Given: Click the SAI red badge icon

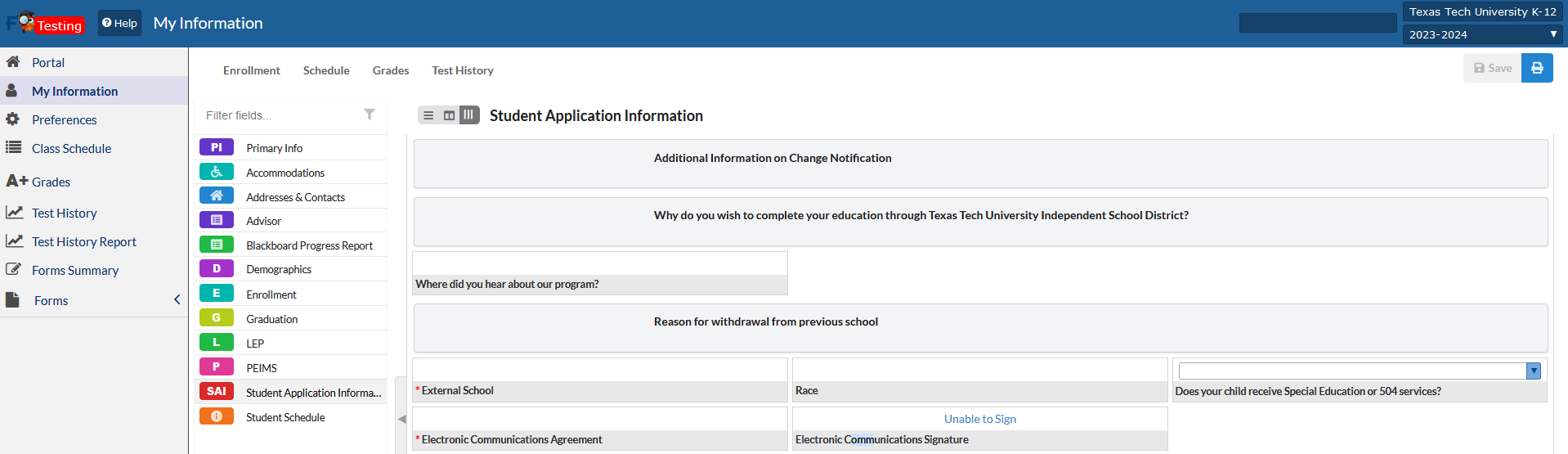Looking at the screenshot, I should click(x=217, y=391).
